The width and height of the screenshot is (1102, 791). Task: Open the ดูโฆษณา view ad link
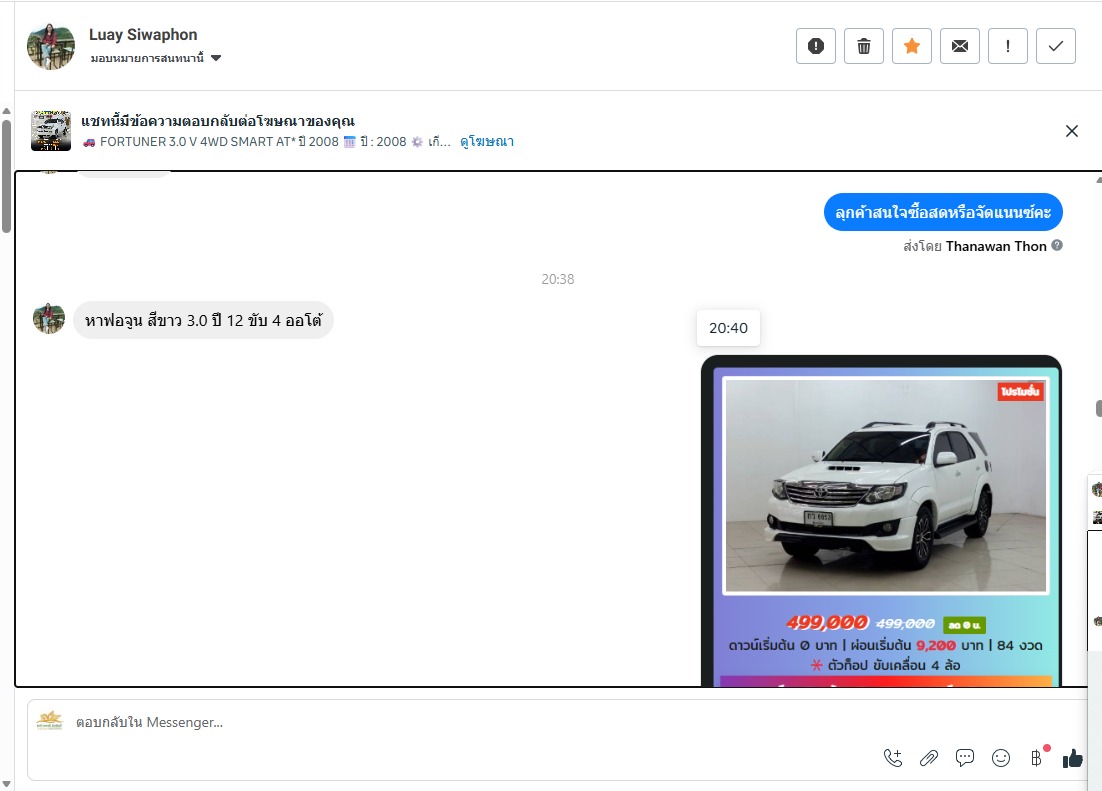pyautogui.click(x=487, y=141)
